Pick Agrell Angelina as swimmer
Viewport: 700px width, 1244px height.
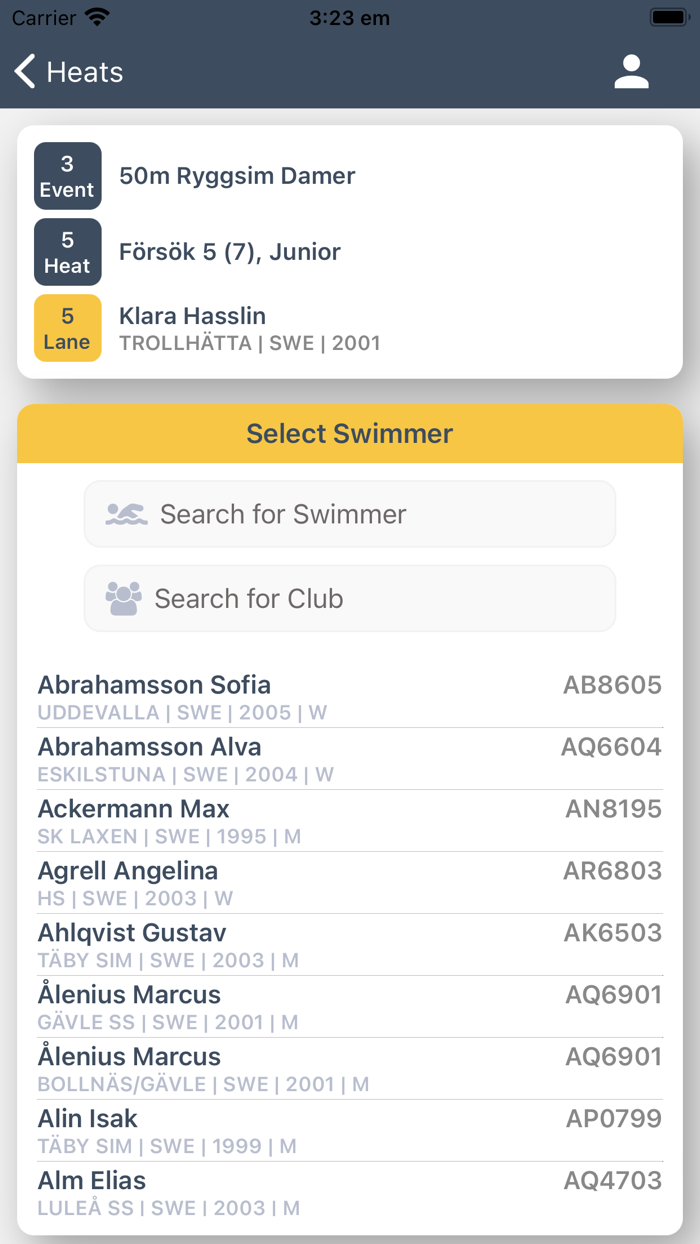[350, 883]
